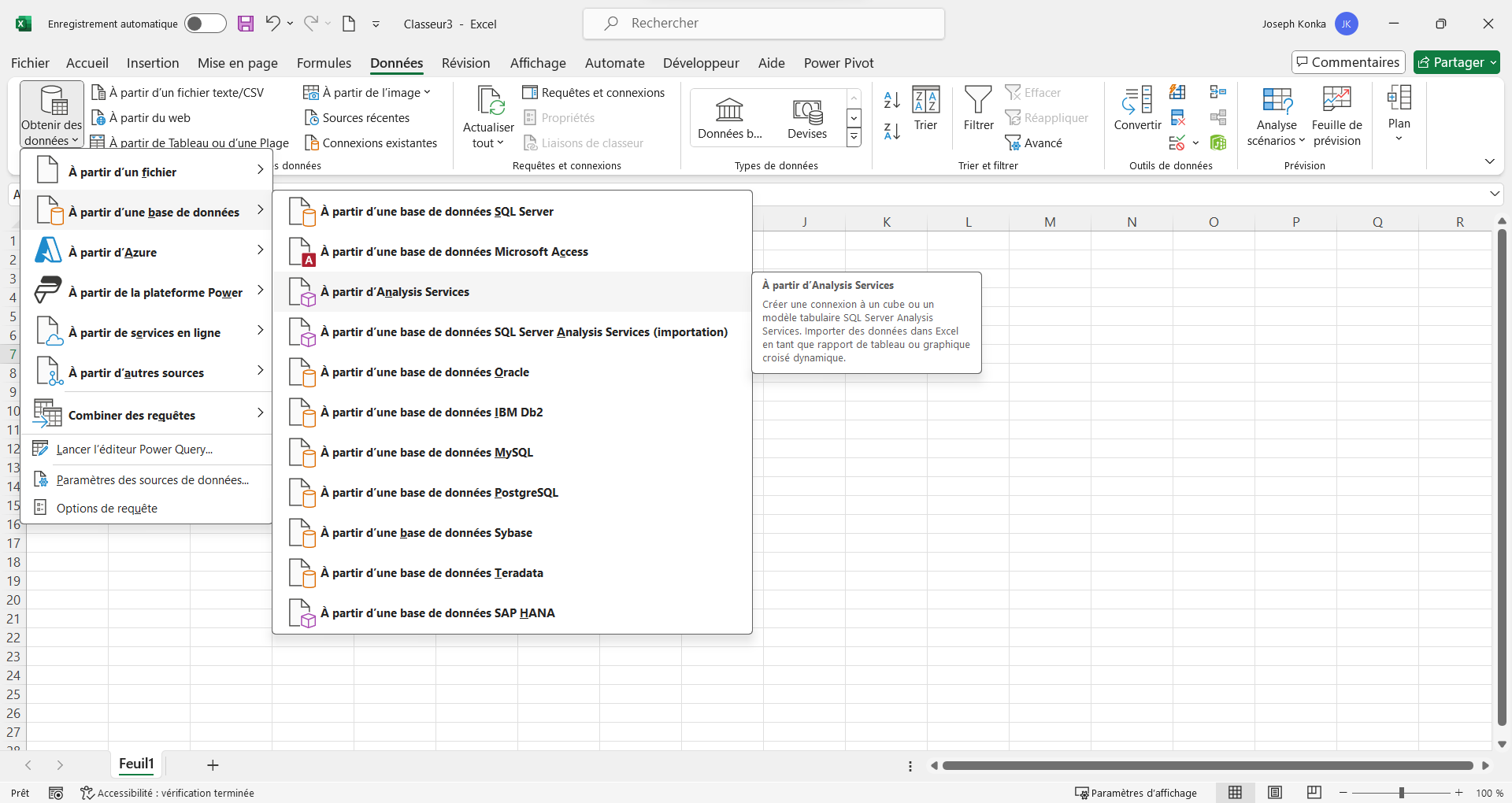
Task: Click the New document icon in title bar
Action: [x=348, y=24]
